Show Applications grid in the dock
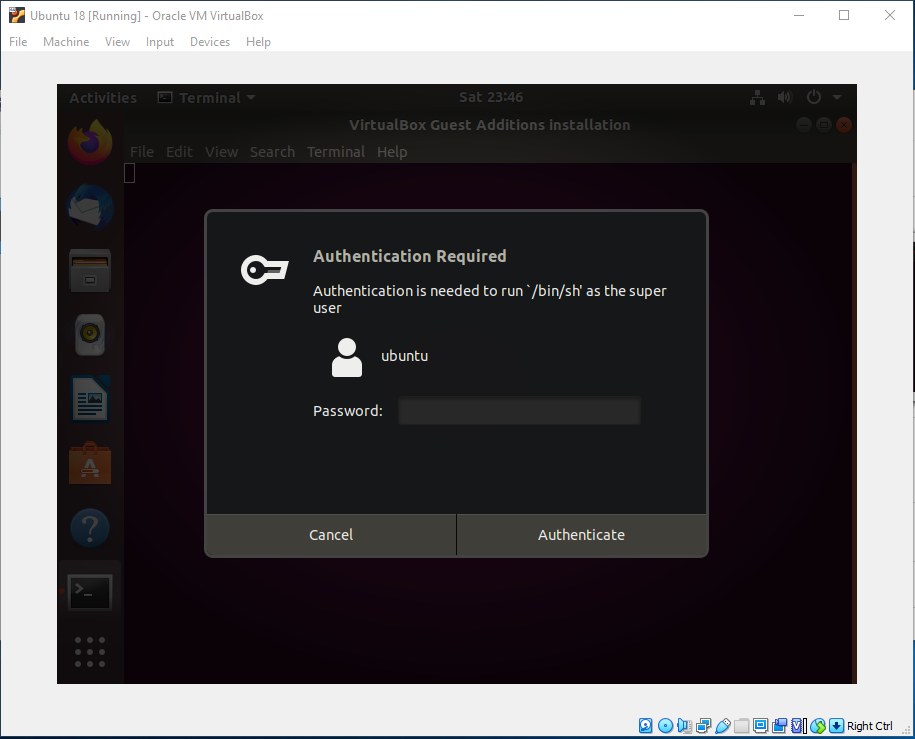 [x=90, y=652]
